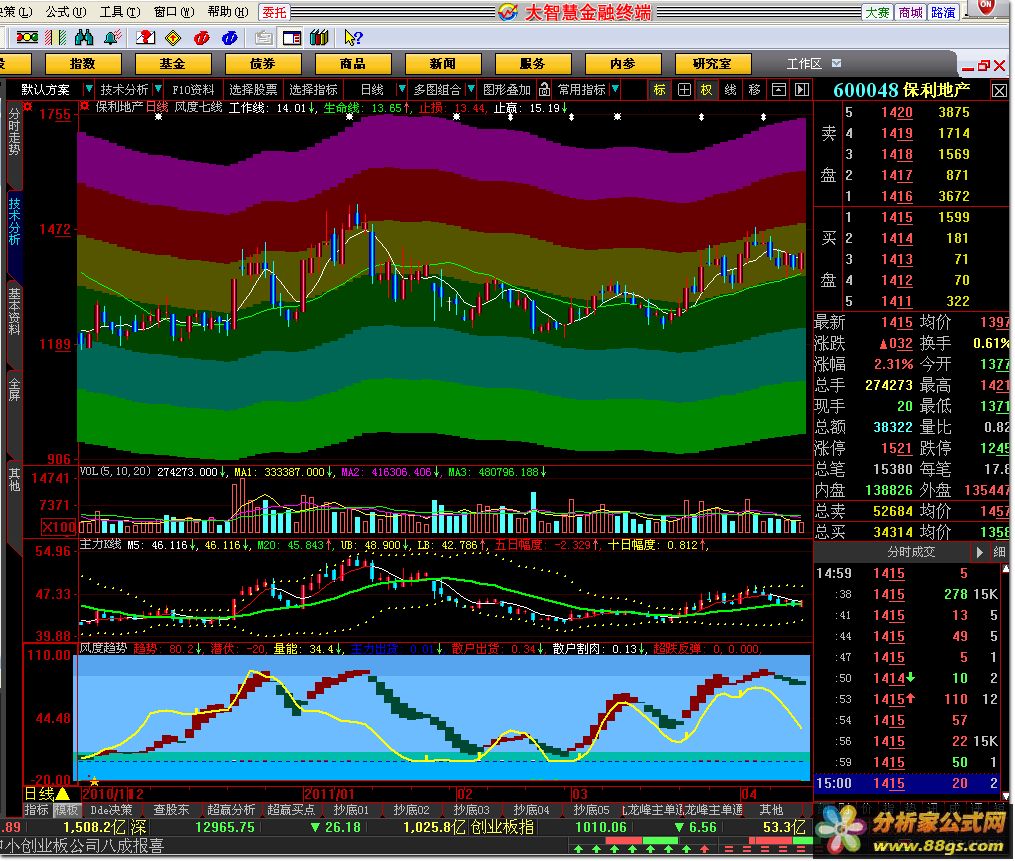The image size is (1015, 861).
Task: Select the 超赢分析 bottom tab
Action: (231, 810)
